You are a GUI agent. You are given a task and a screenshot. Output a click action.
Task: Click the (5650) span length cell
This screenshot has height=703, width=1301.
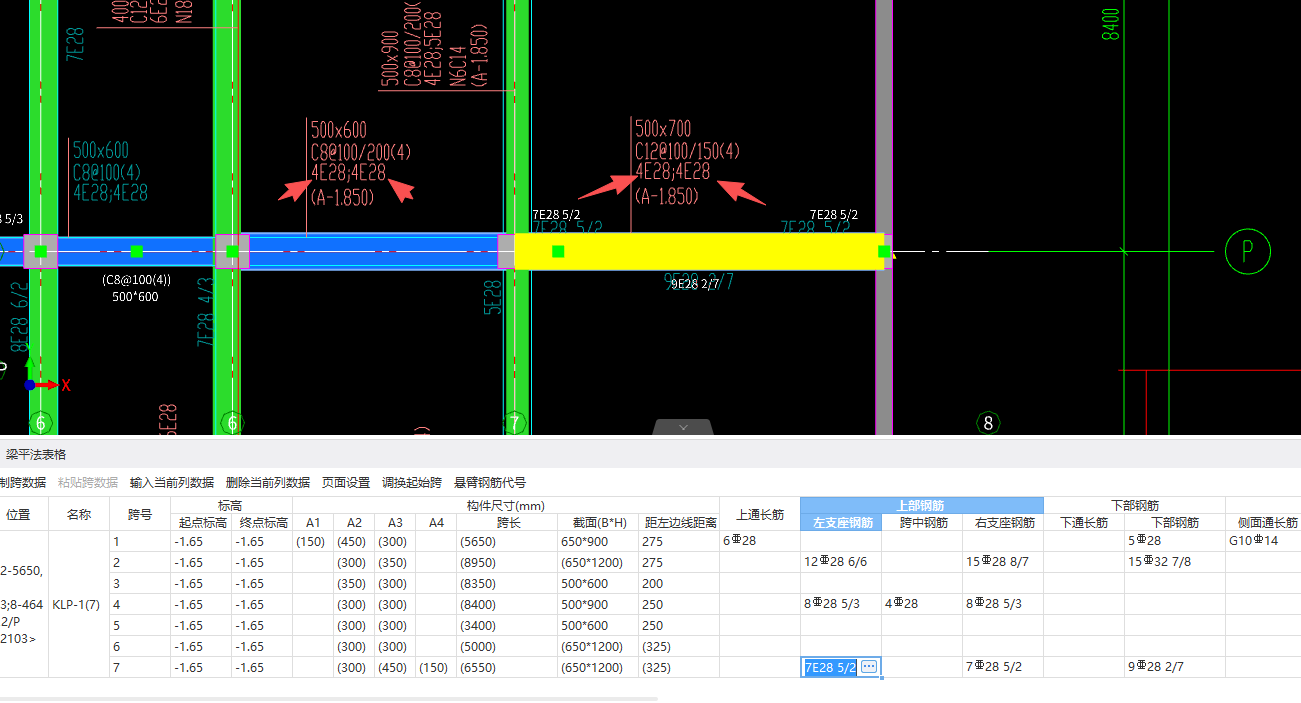click(x=508, y=541)
